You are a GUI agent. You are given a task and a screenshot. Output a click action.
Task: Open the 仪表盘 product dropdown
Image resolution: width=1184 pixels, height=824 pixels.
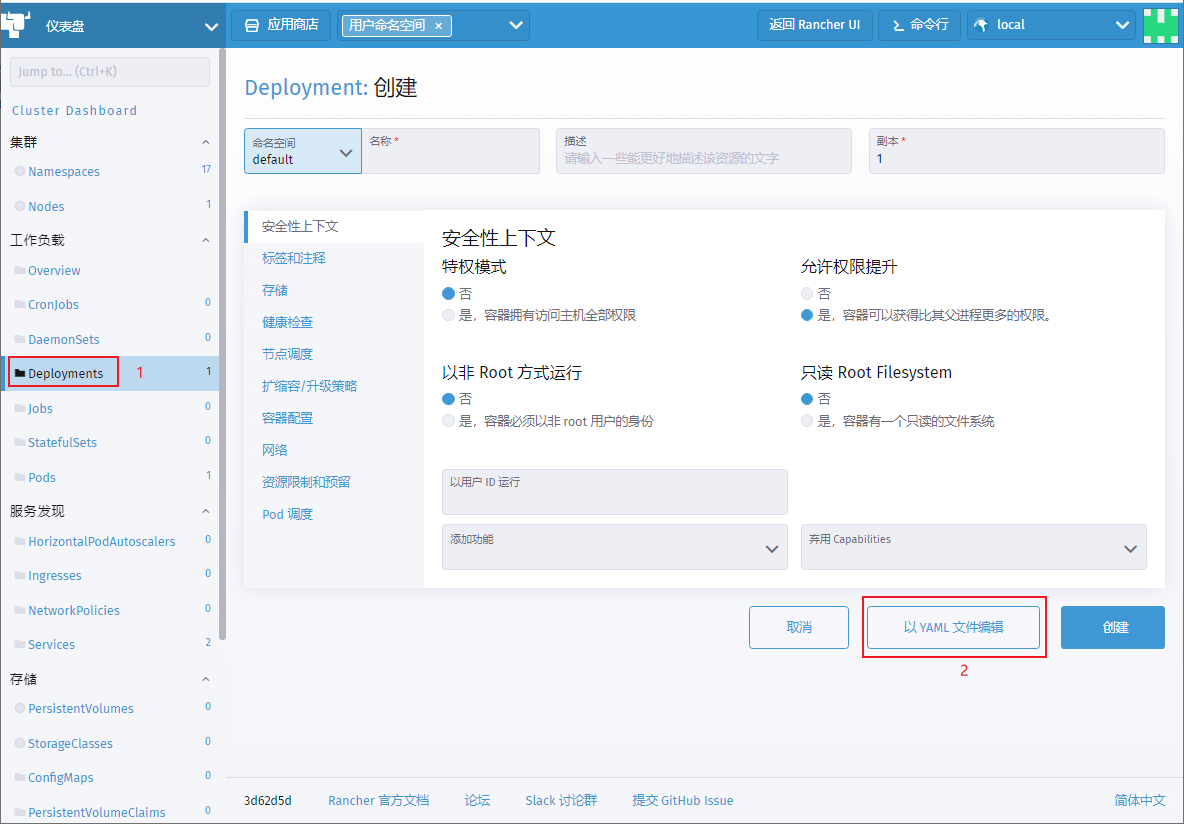(211, 28)
